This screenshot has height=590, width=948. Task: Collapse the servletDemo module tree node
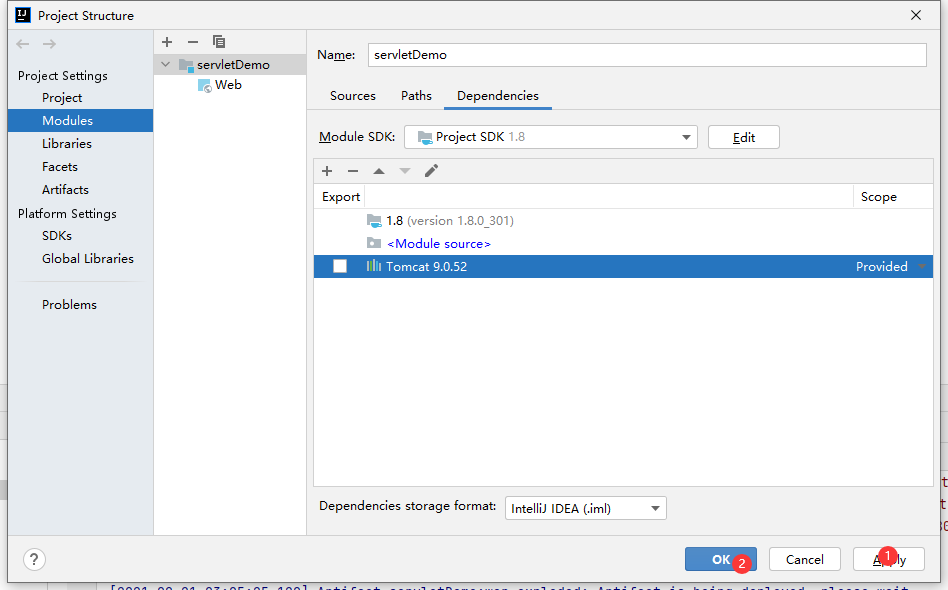tap(166, 64)
